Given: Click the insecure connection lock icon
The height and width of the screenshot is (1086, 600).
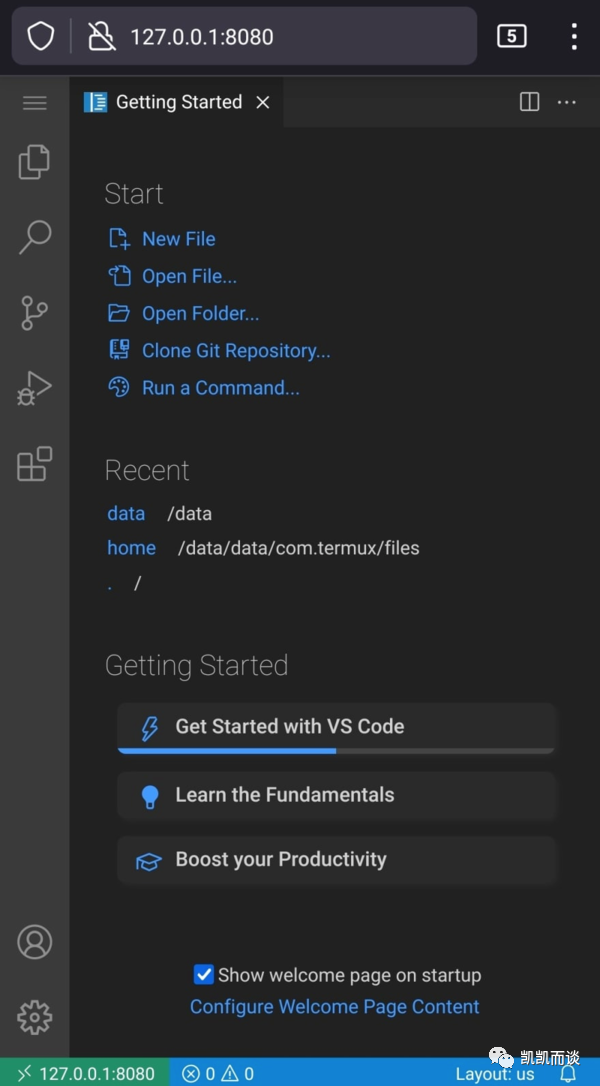Looking at the screenshot, I should tap(102, 36).
